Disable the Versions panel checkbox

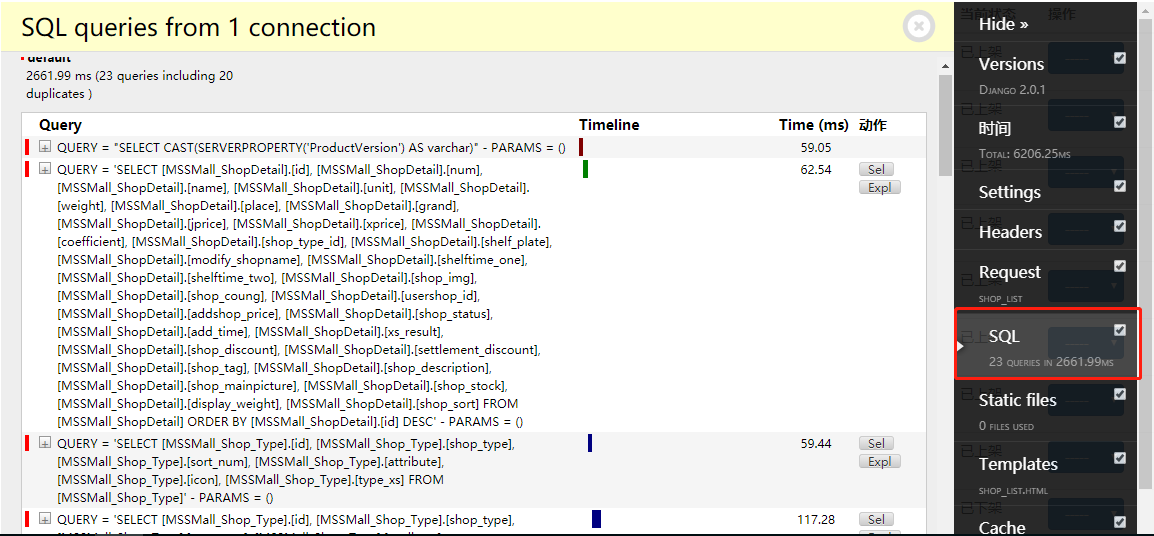pyautogui.click(x=1120, y=58)
